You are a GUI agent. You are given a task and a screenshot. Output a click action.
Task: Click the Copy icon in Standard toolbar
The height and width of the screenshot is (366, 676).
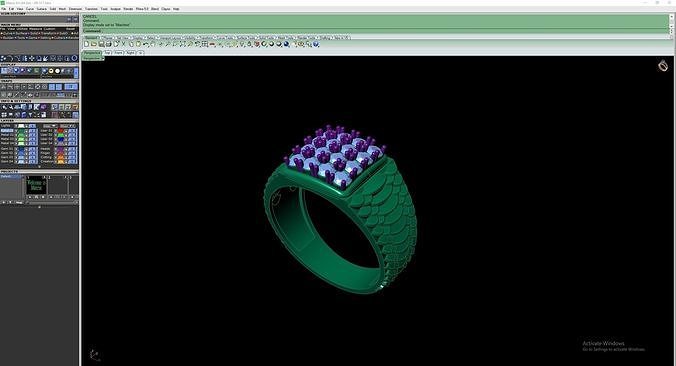point(131,44)
